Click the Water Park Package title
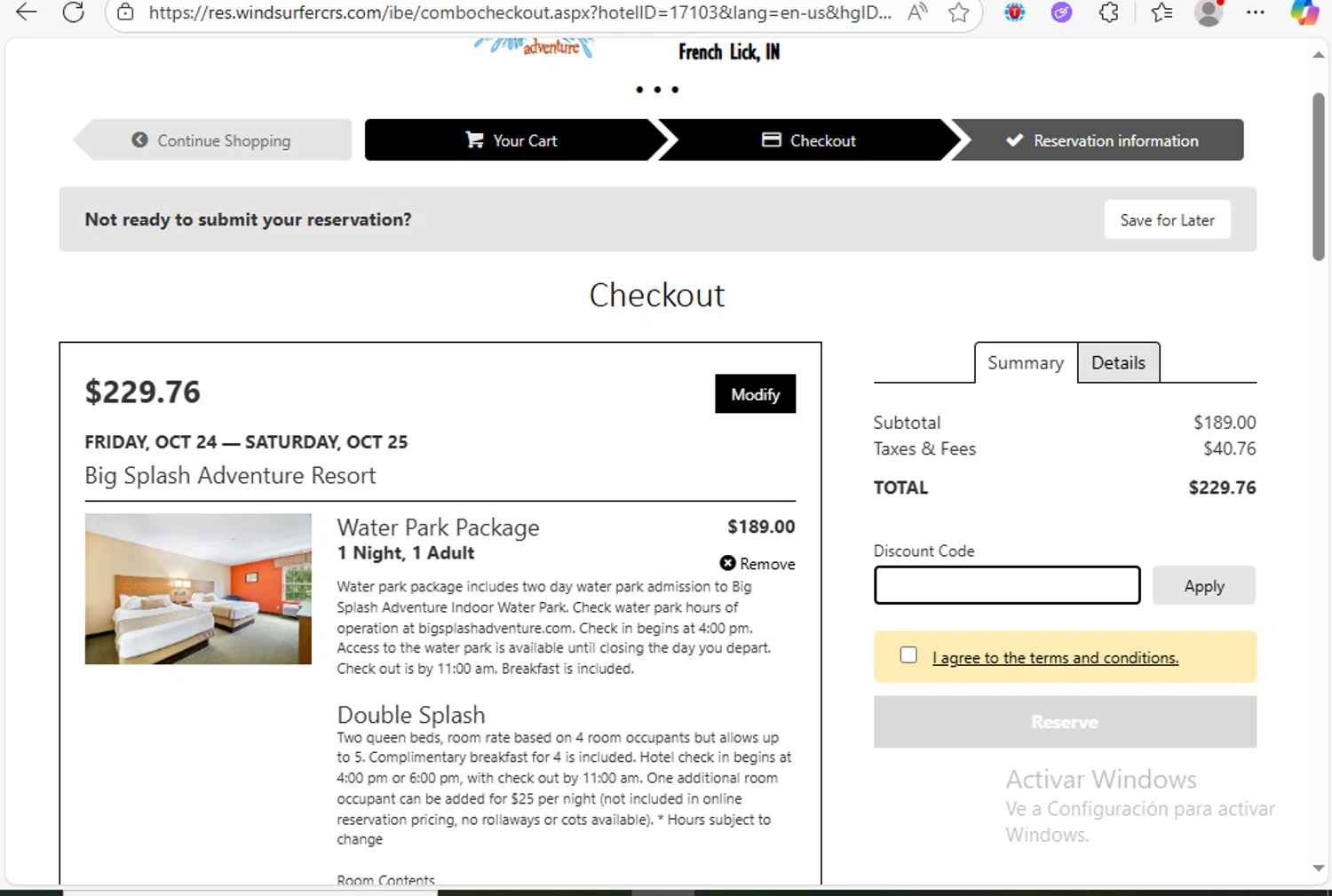The image size is (1332, 896). tap(438, 527)
